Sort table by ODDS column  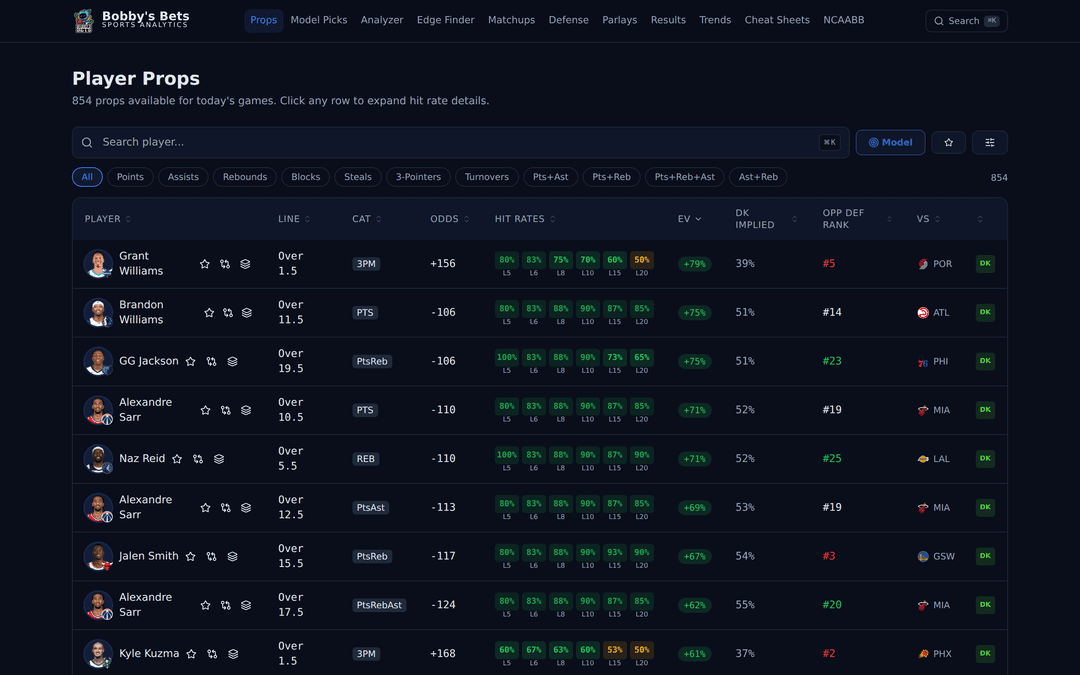(450, 219)
